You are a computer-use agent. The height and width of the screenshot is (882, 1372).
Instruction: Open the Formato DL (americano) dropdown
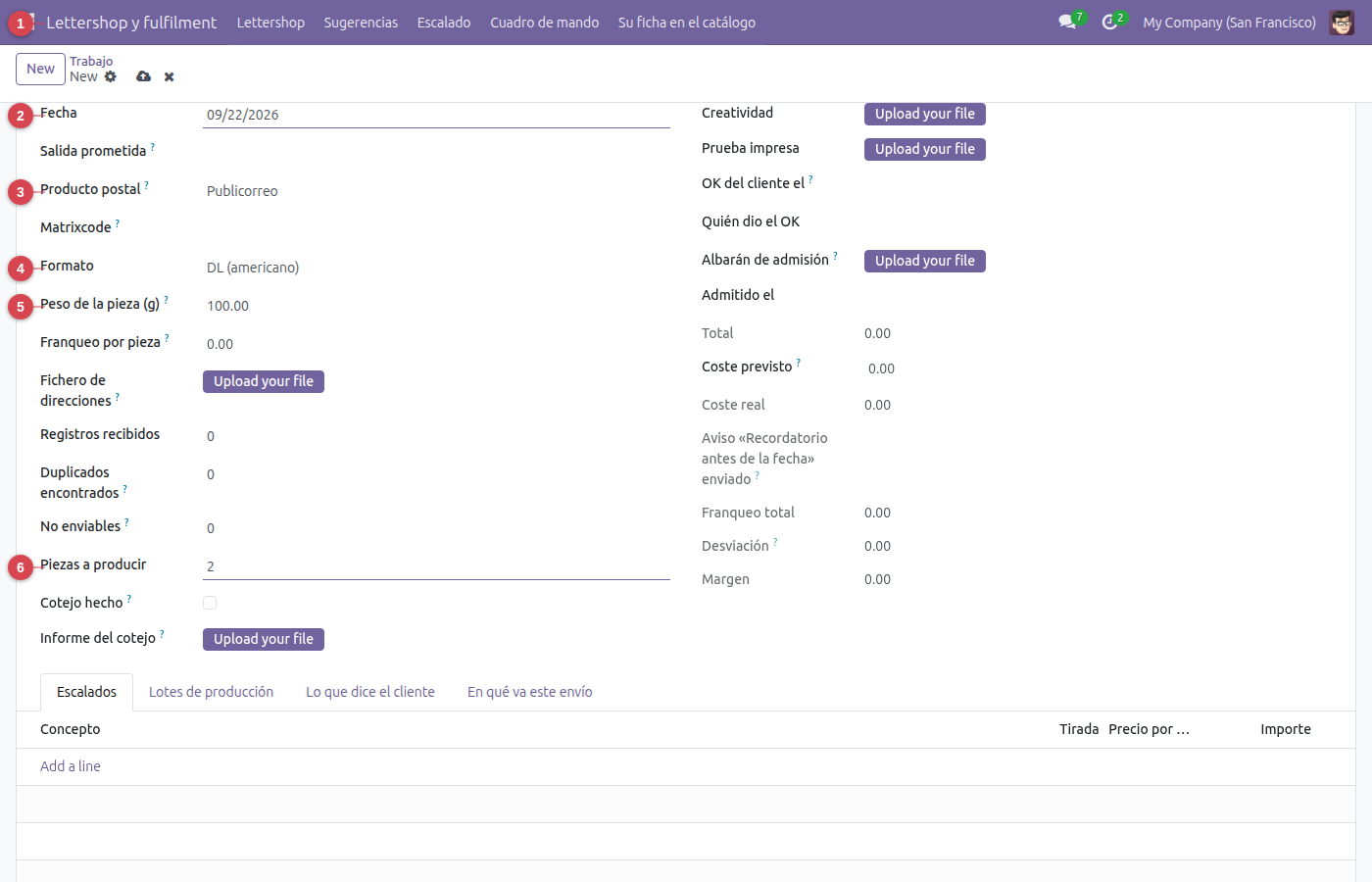coord(436,268)
